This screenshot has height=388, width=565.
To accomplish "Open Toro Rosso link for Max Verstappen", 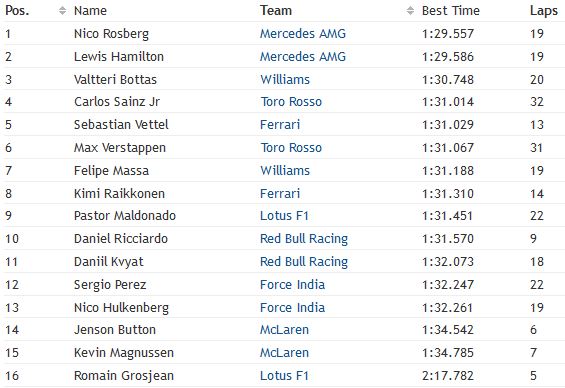I will (291, 148).
